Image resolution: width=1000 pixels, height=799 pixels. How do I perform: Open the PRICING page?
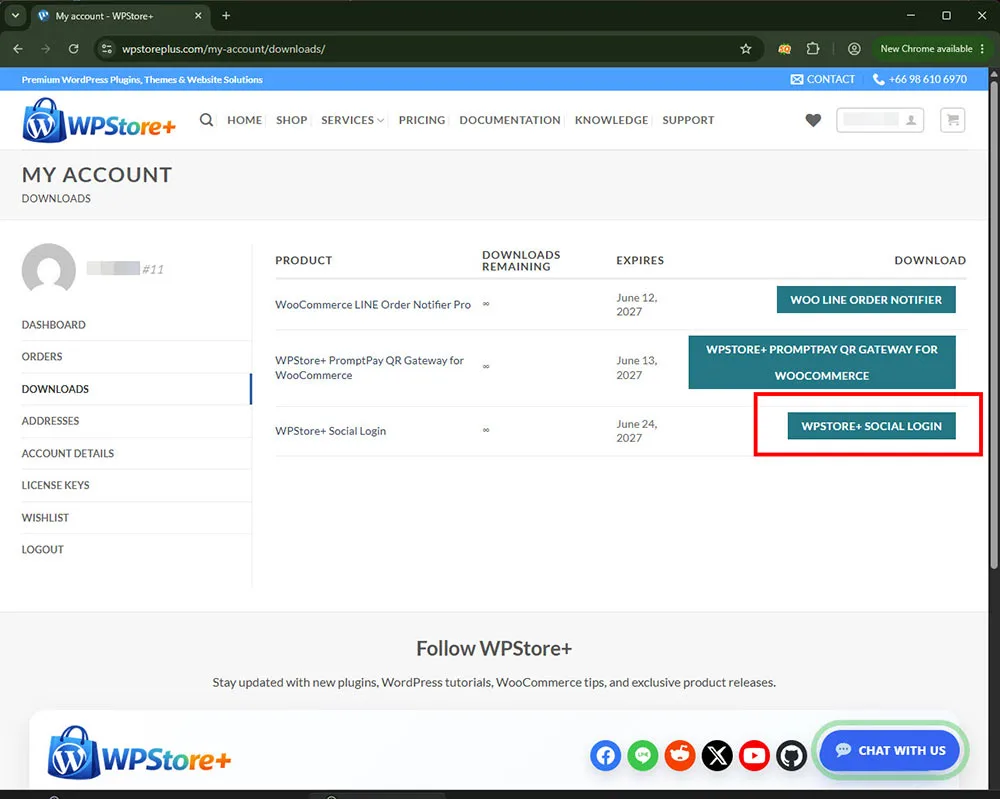[x=422, y=120]
